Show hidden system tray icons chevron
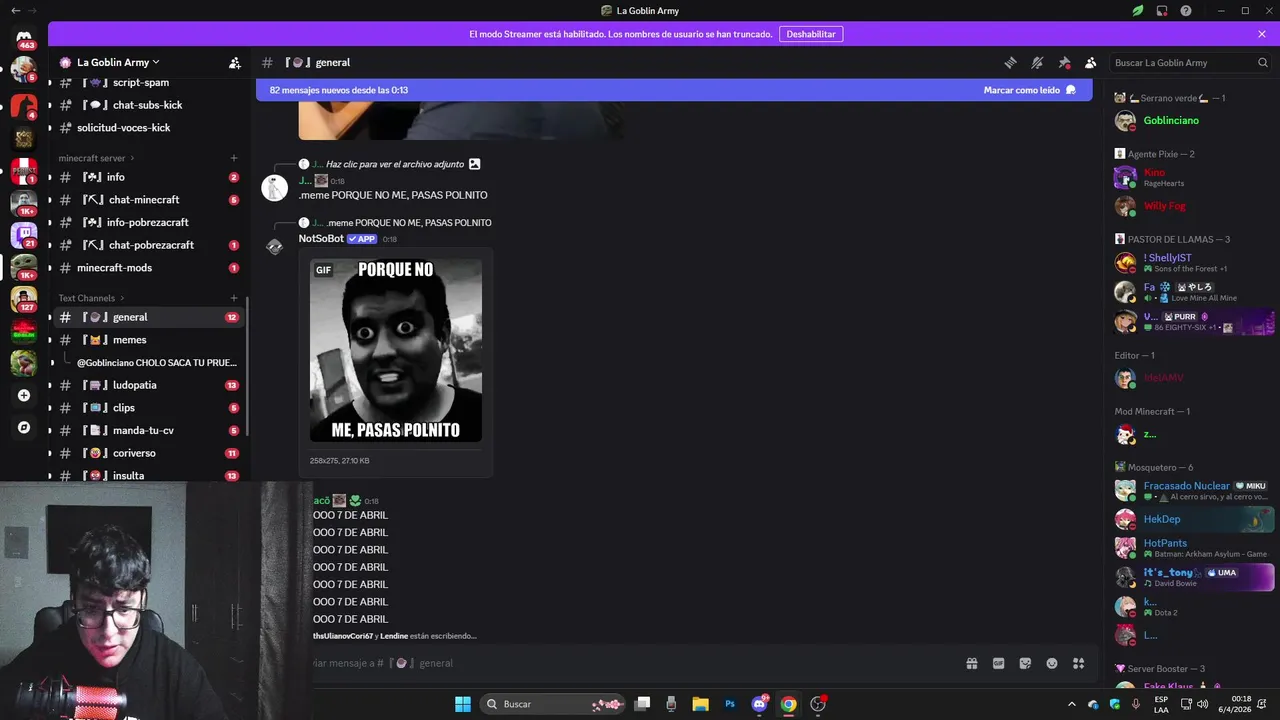The image size is (1280, 720). pos(1072,704)
